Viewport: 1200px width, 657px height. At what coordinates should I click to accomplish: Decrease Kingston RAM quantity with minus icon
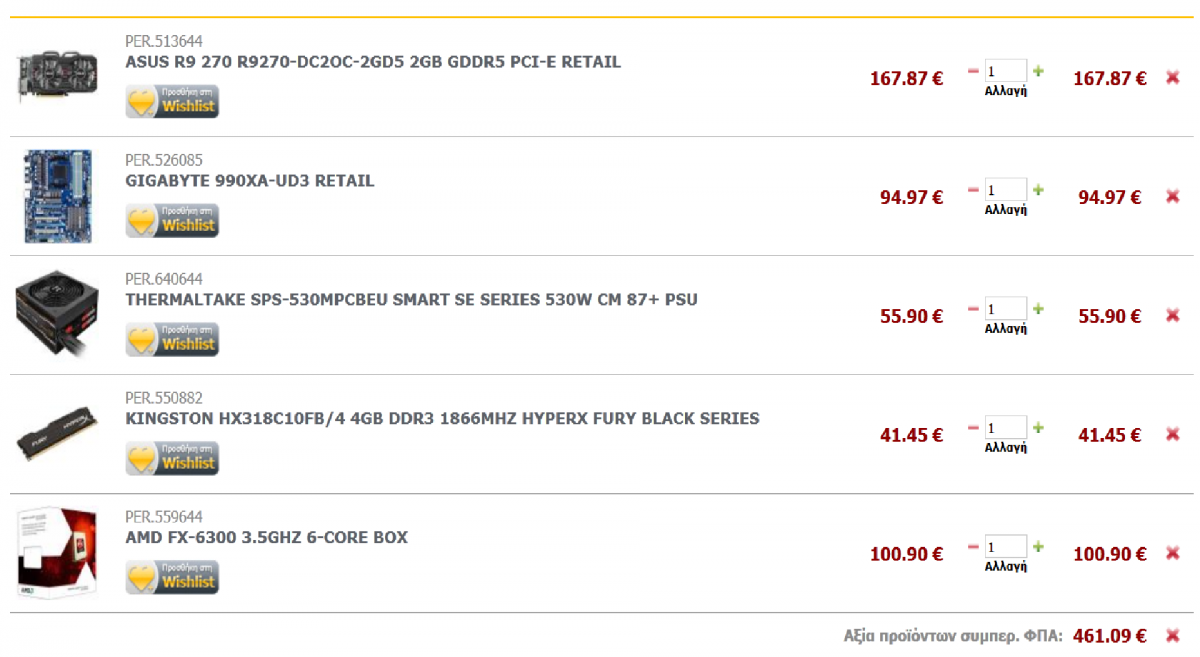tap(973, 428)
